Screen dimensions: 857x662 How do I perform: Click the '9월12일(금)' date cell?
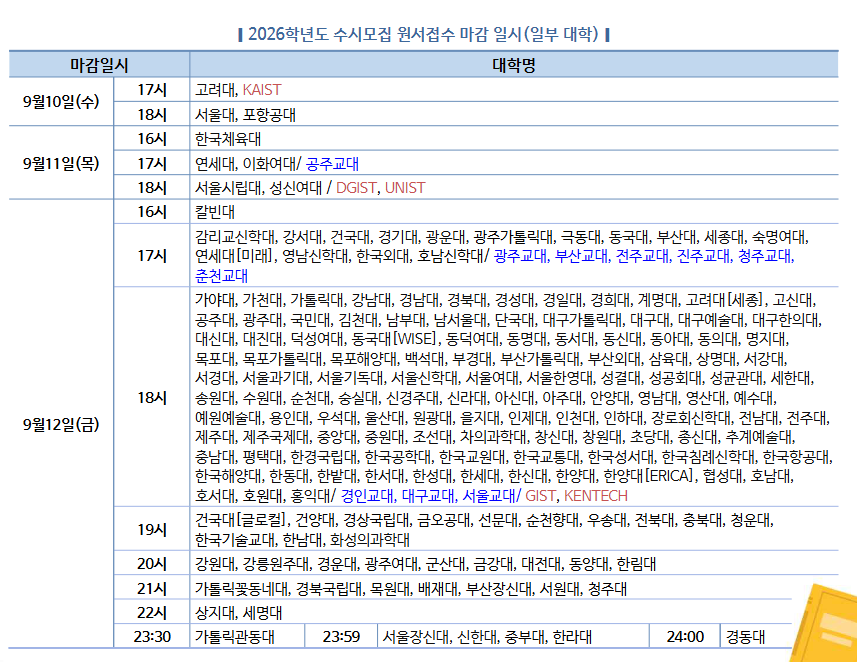[x=61, y=424]
